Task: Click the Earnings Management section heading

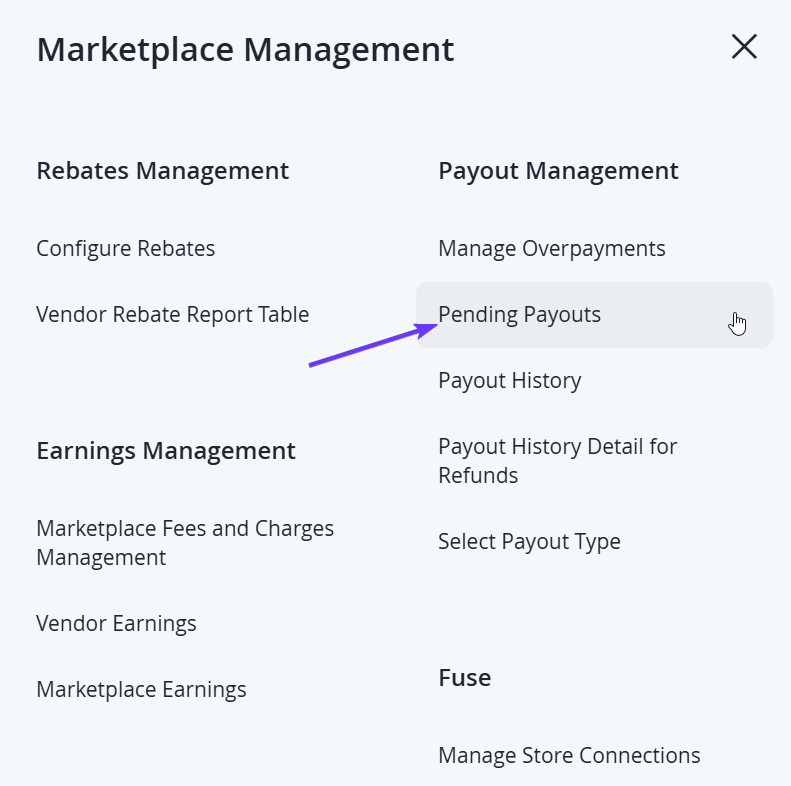Action: pos(166,451)
